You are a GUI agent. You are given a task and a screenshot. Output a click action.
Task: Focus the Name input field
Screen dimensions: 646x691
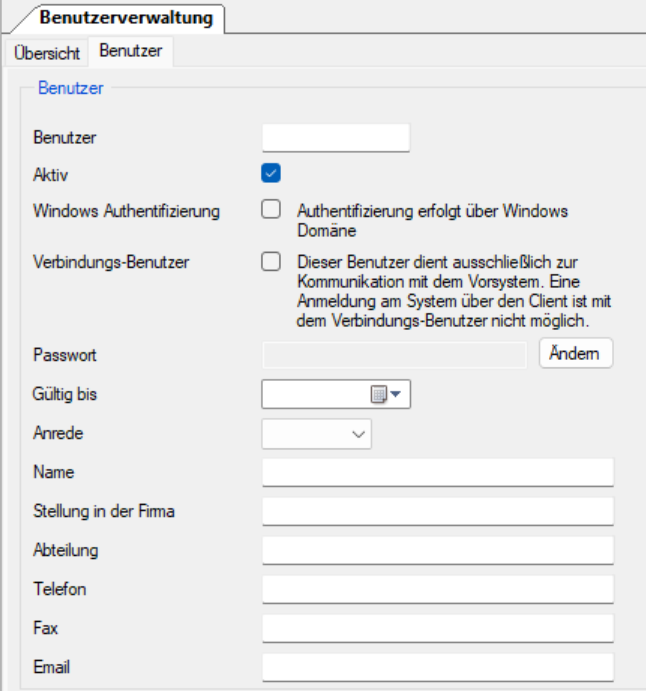click(x=437, y=472)
